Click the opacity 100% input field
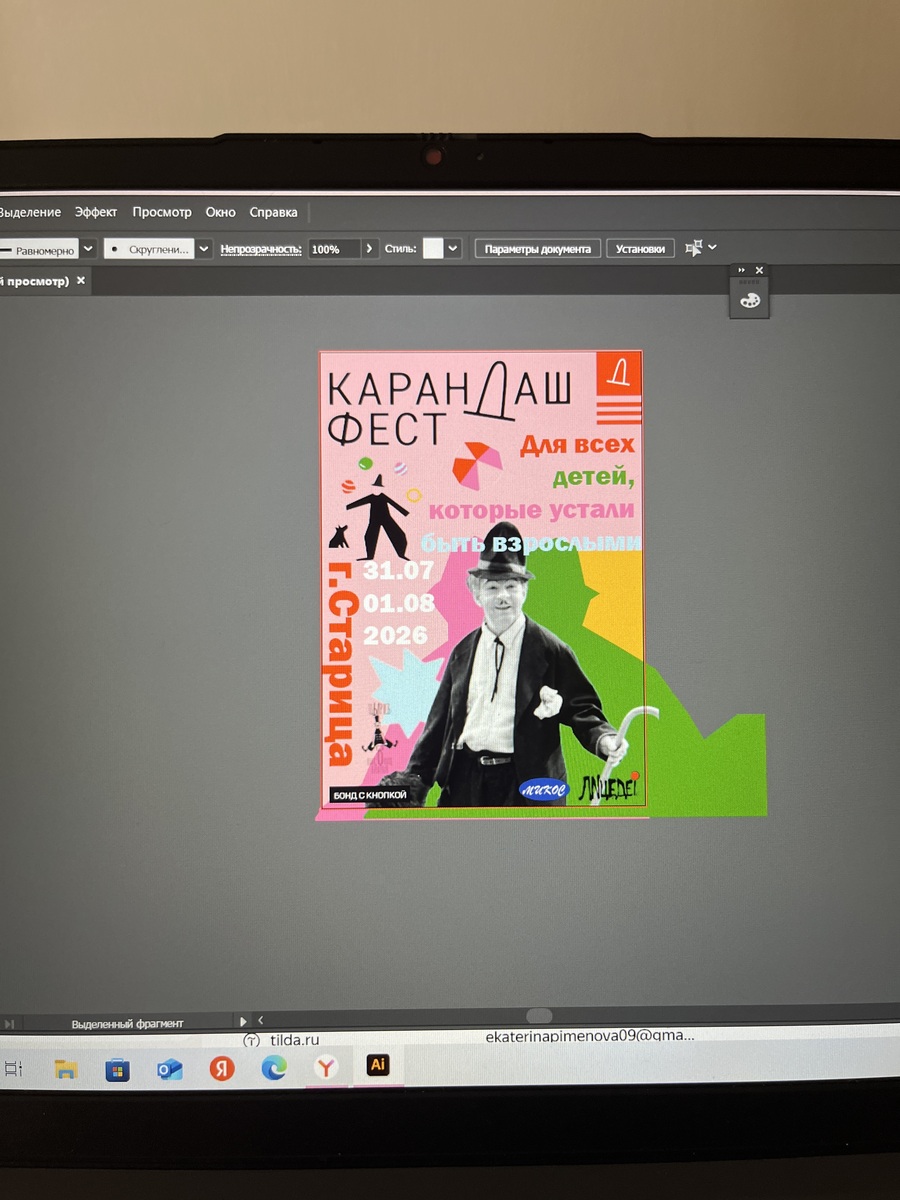The image size is (900, 1200). coord(333,249)
